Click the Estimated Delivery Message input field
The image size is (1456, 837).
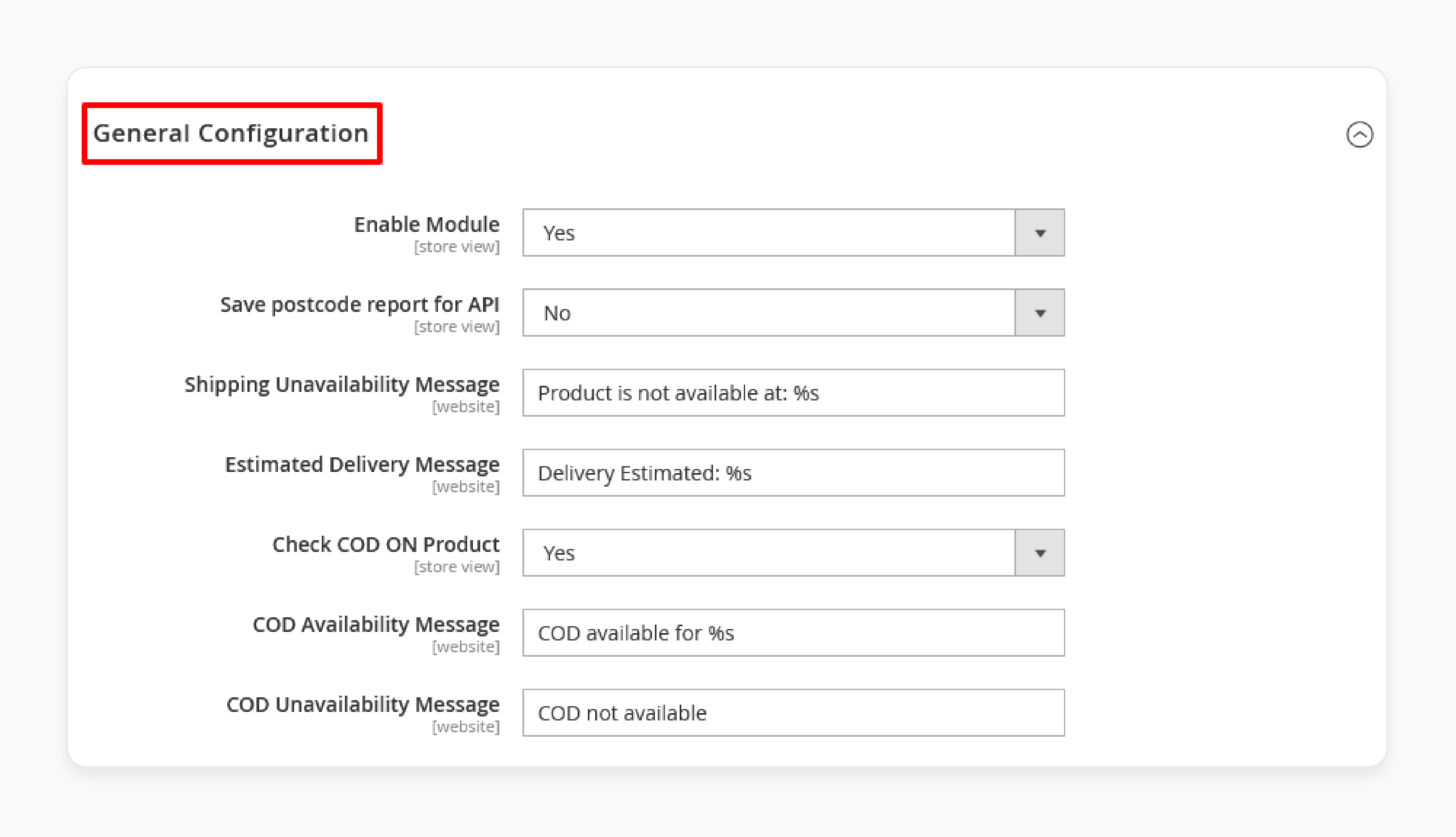[x=793, y=473]
